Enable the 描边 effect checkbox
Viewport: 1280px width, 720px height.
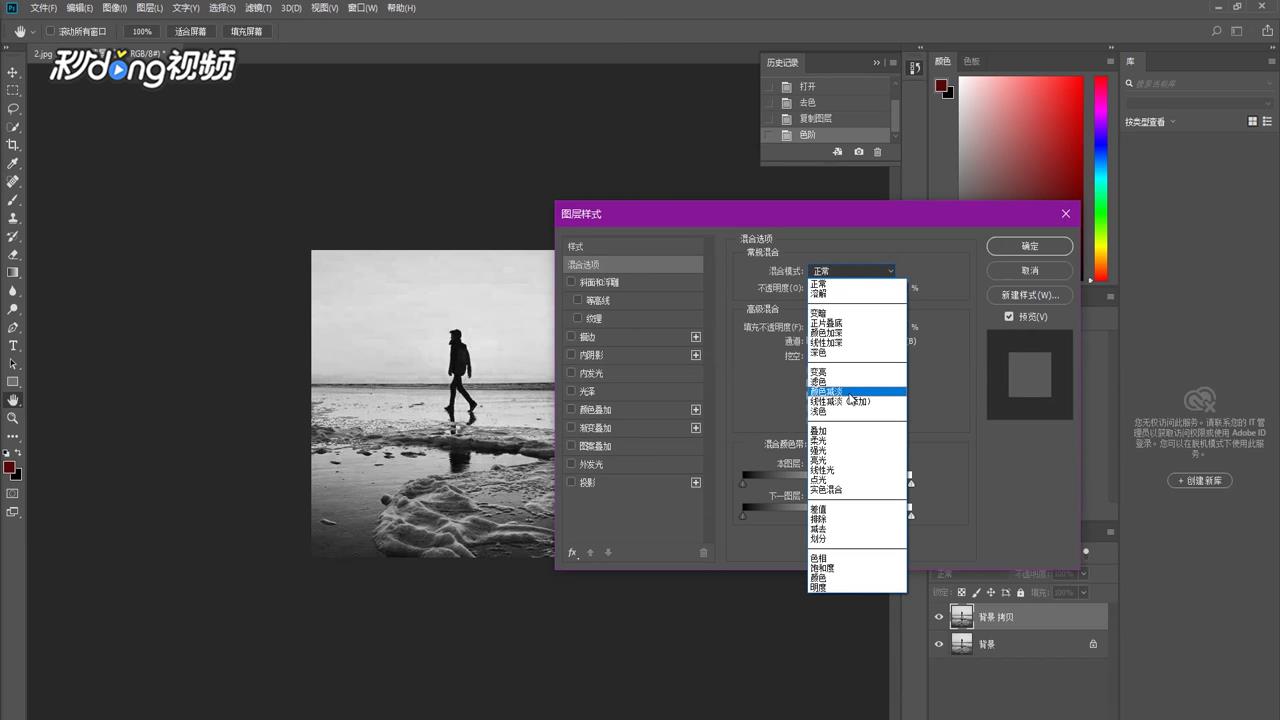(x=571, y=336)
